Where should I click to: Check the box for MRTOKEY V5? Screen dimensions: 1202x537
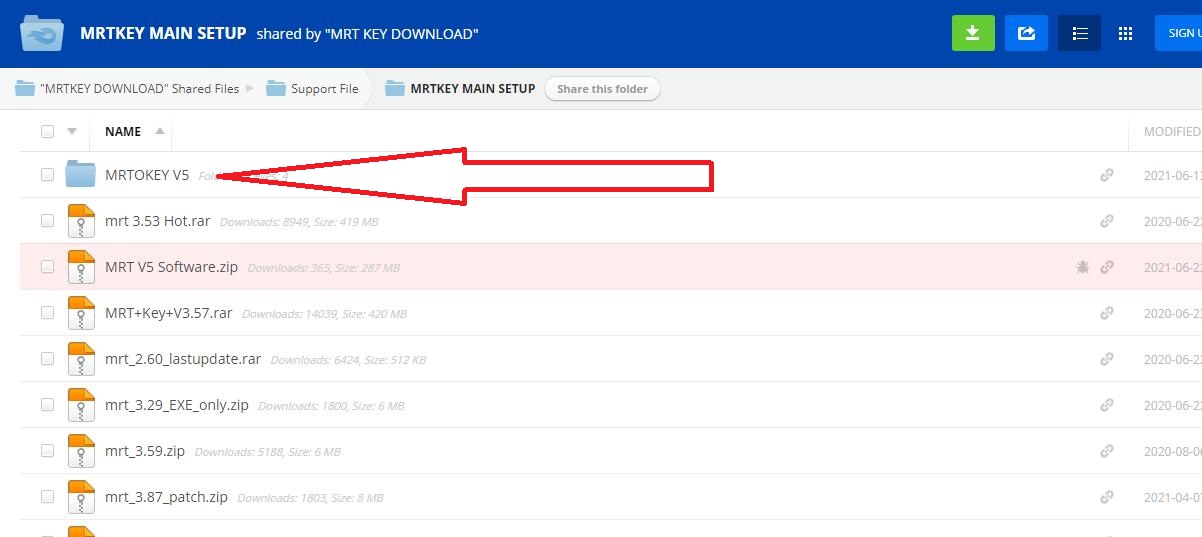[x=47, y=175]
